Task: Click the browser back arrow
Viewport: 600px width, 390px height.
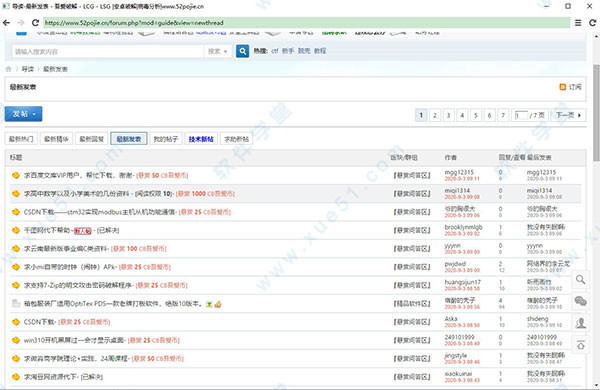Action: click(x=7, y=23)
